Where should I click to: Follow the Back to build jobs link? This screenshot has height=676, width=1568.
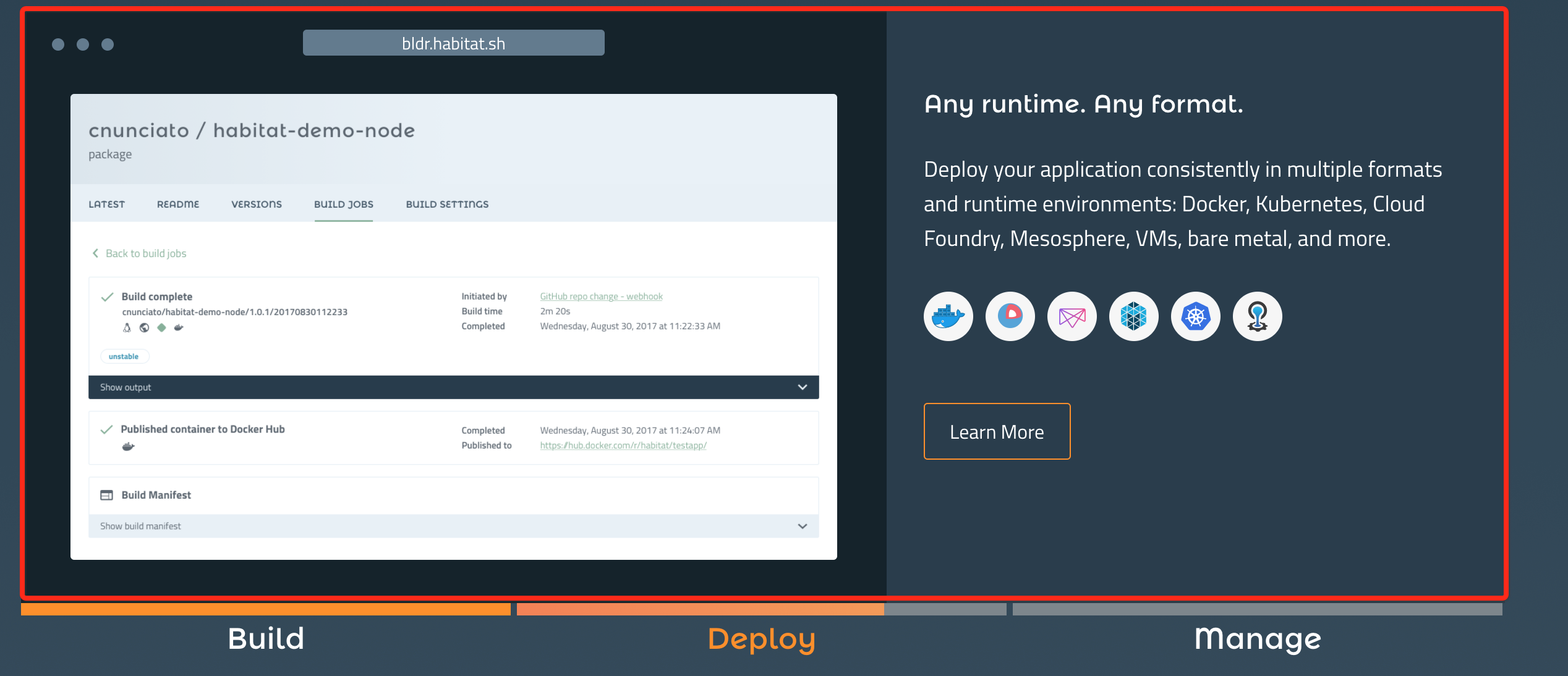pos(146,253)
